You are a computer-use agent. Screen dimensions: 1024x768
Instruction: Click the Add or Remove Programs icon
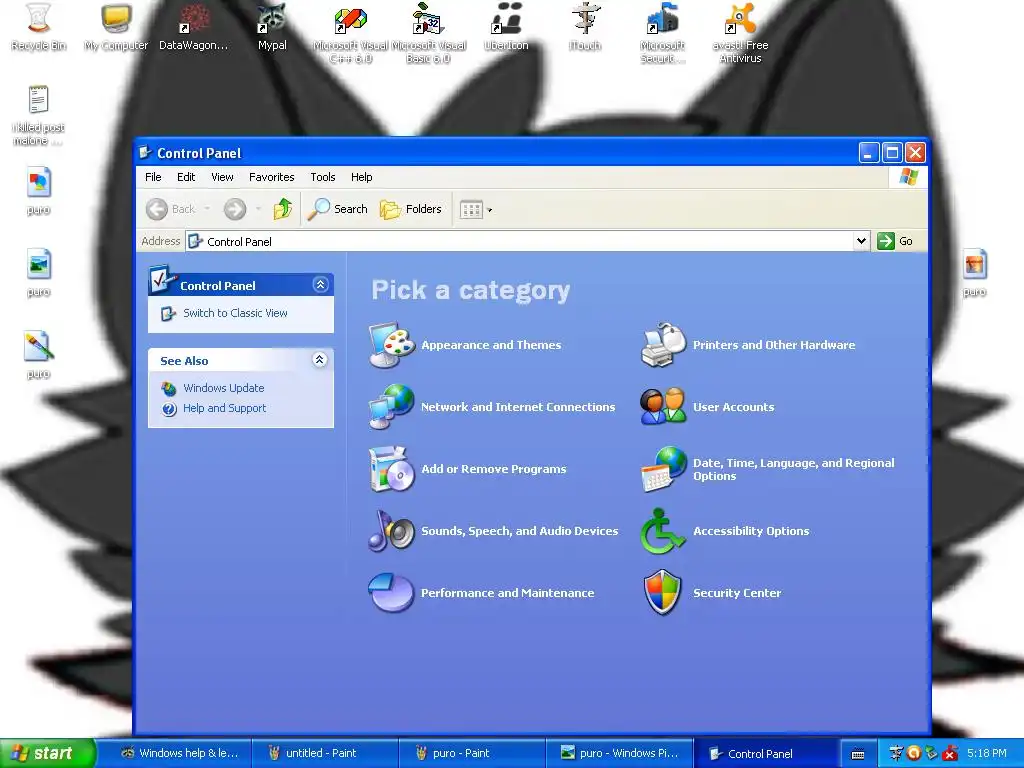click(392, 469)
